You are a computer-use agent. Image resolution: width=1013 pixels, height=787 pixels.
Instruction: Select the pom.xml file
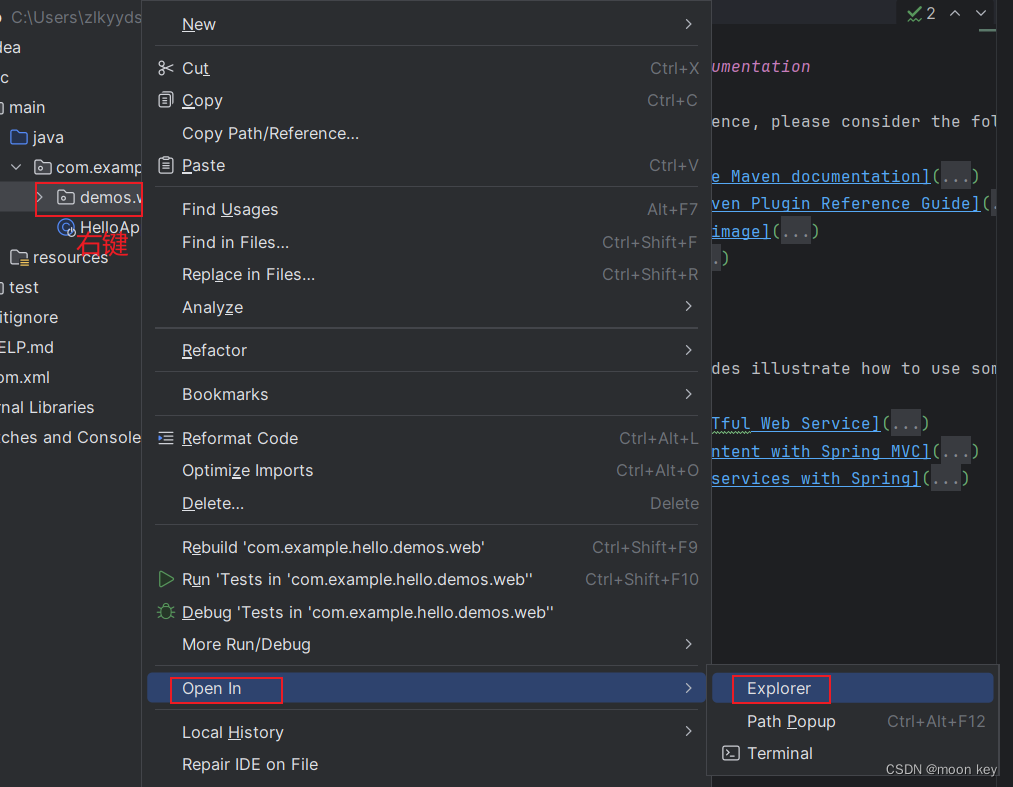pyautogui.click(x=25, y=377)
